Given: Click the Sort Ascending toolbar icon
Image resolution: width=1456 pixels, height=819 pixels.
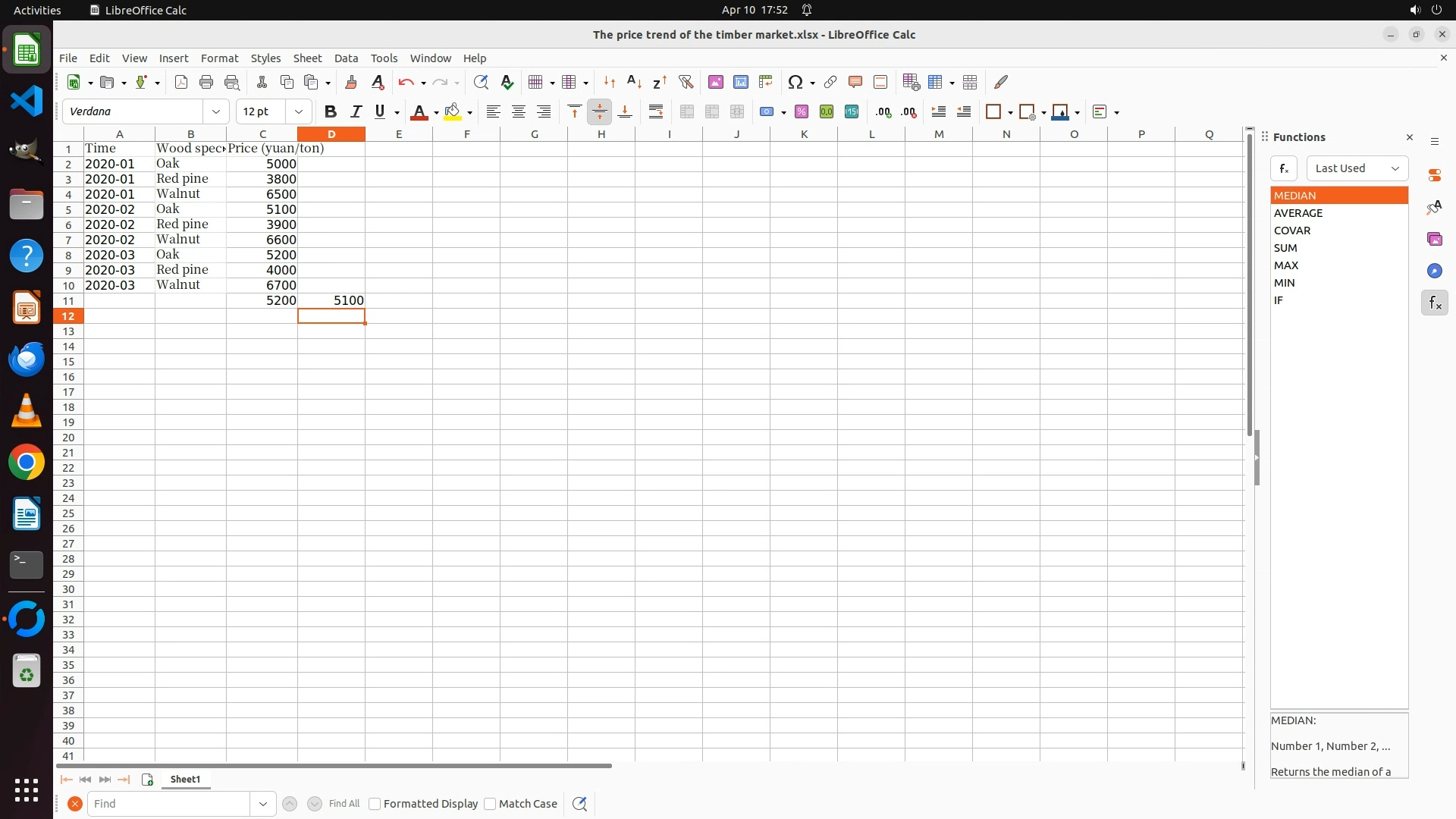Looking at the screenshot, I should pyautogui.click(x=634, y=82).
